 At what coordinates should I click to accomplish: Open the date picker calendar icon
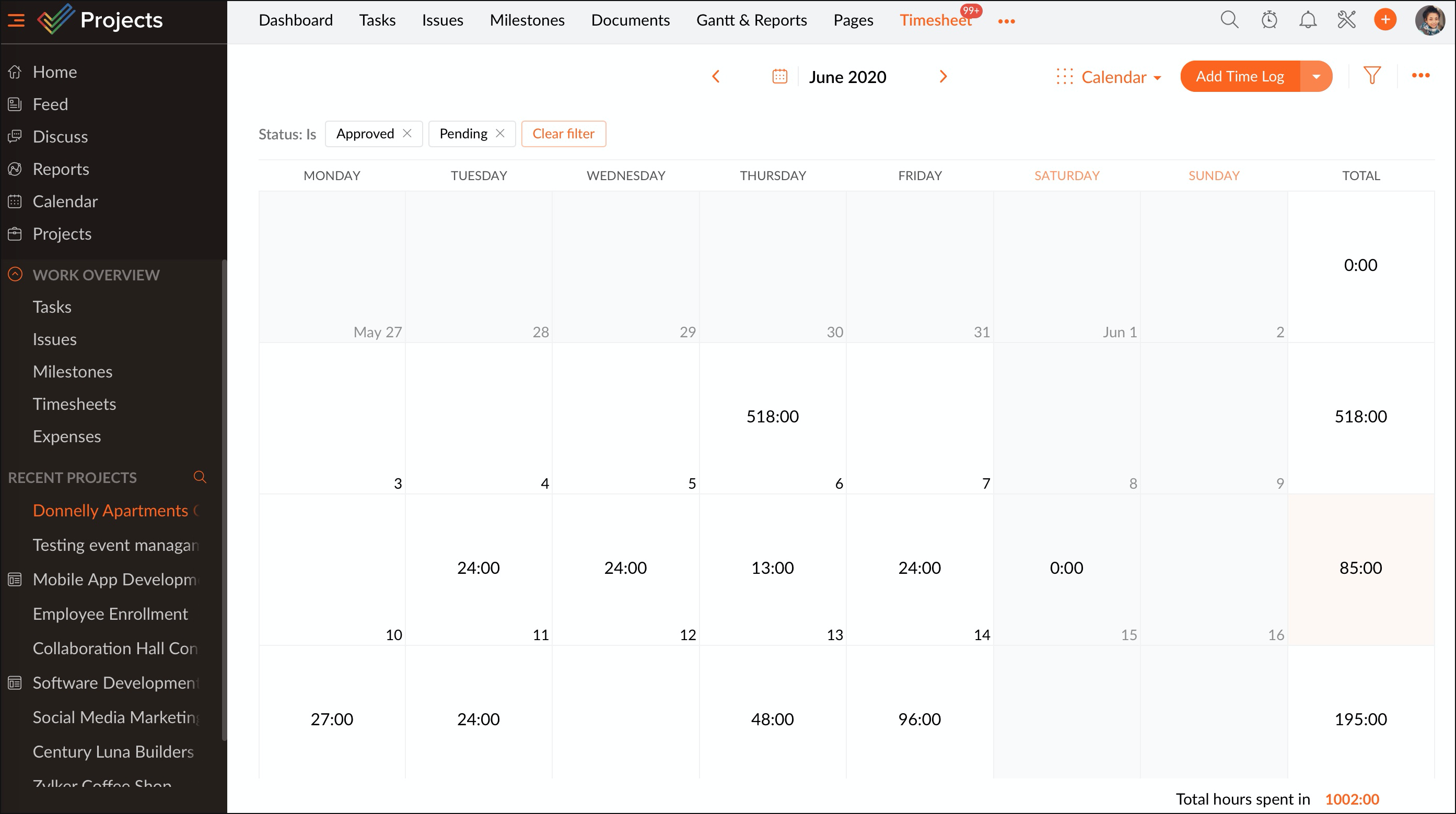pyautogui.click(x=779, y=76)
